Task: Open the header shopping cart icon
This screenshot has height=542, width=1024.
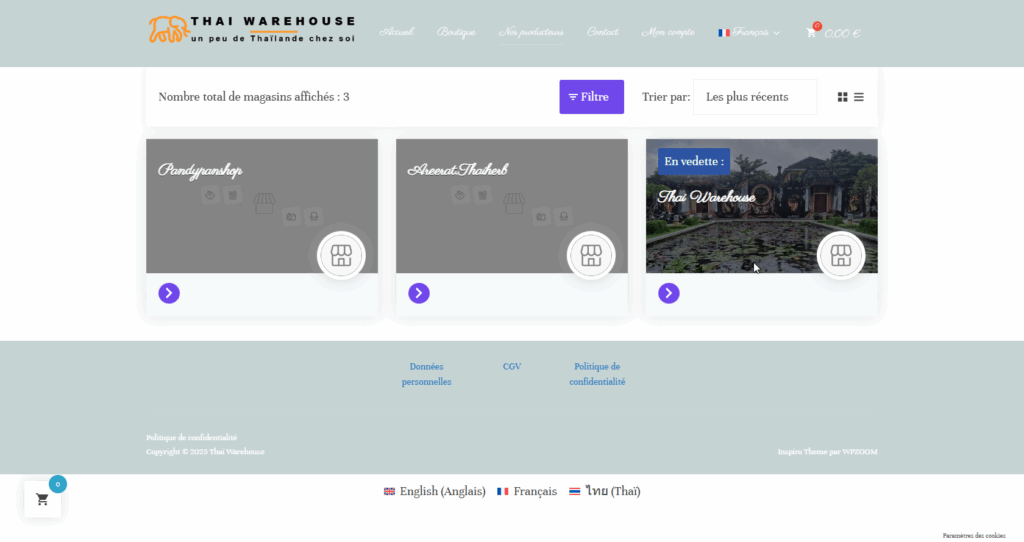Action: click(811, 33)
